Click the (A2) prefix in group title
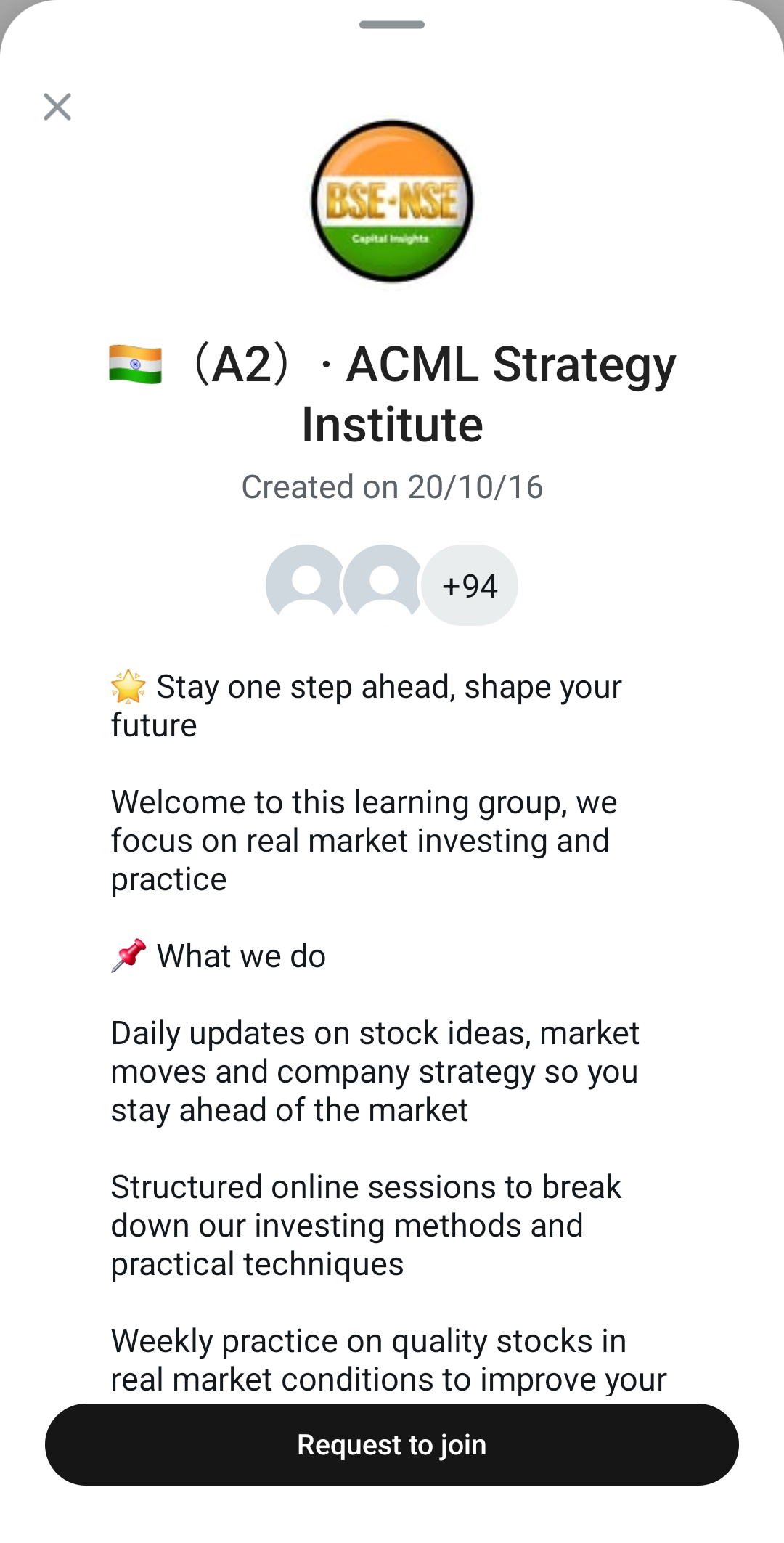This screenshot has height=1543, width=784. tap(242, 365)
